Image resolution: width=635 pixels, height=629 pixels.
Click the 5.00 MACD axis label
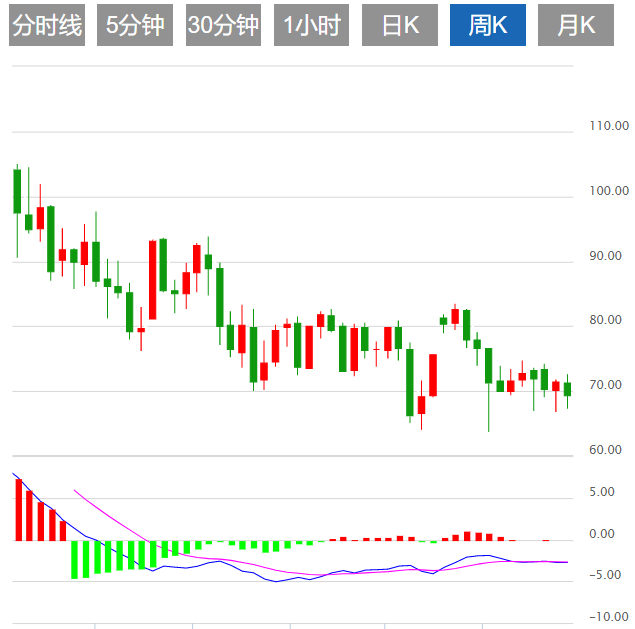pos(602,492)
